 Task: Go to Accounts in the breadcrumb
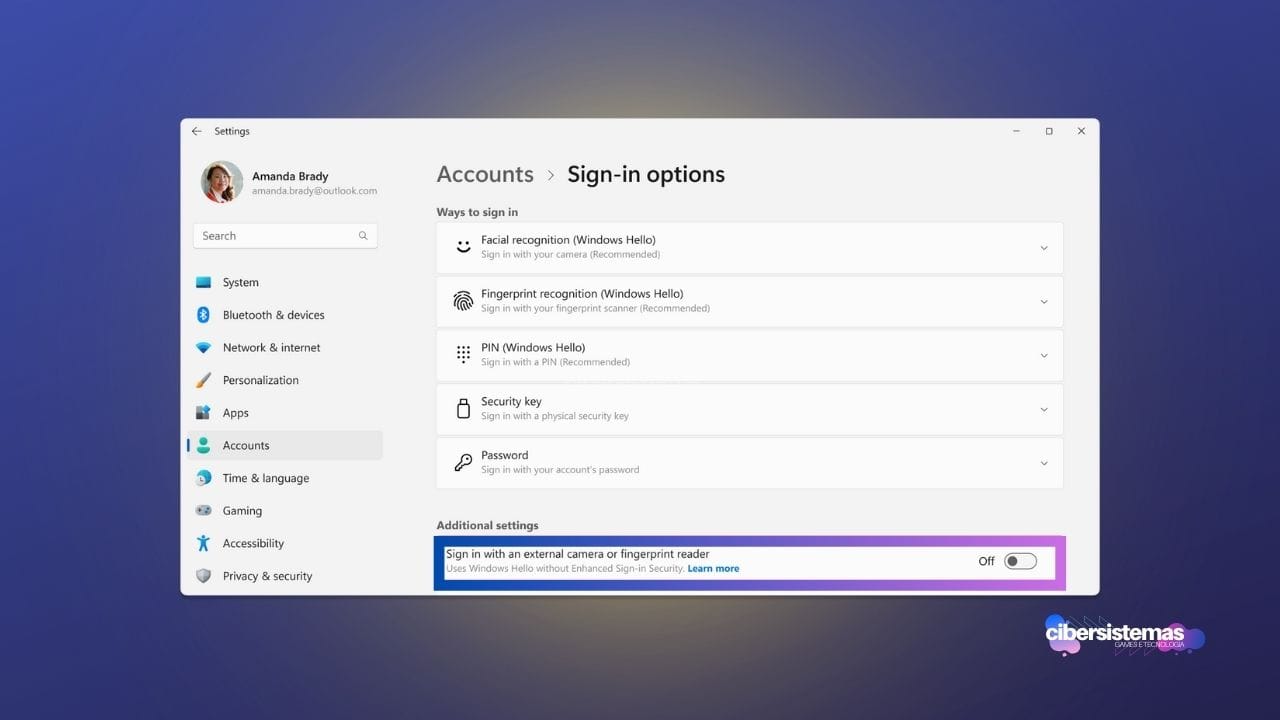pos(485,174)
